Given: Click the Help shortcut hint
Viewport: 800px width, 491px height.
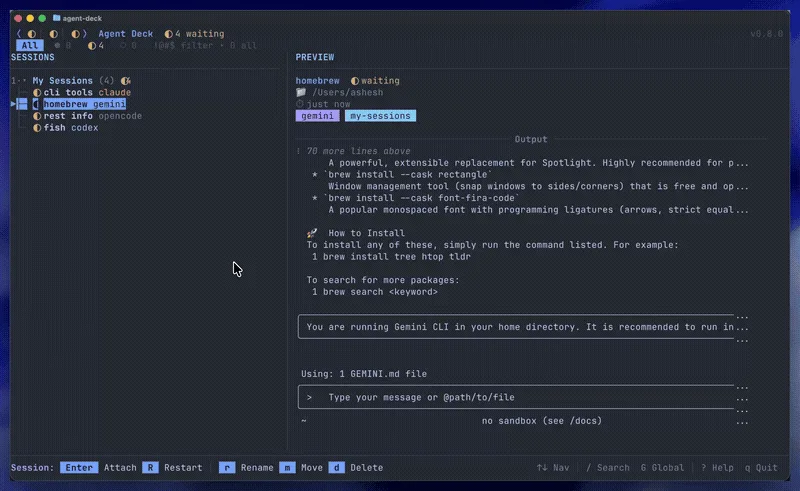Looking at the screenshot, I should [717, 468].
